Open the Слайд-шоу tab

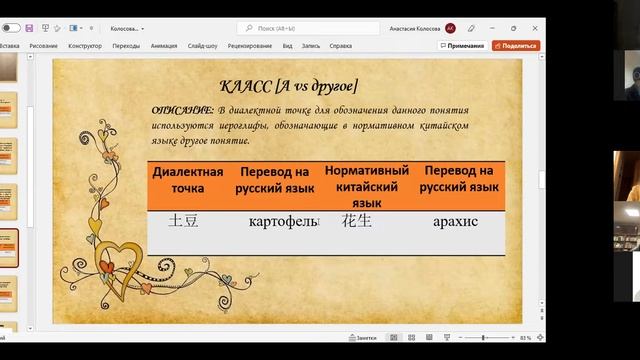point(202,46)
